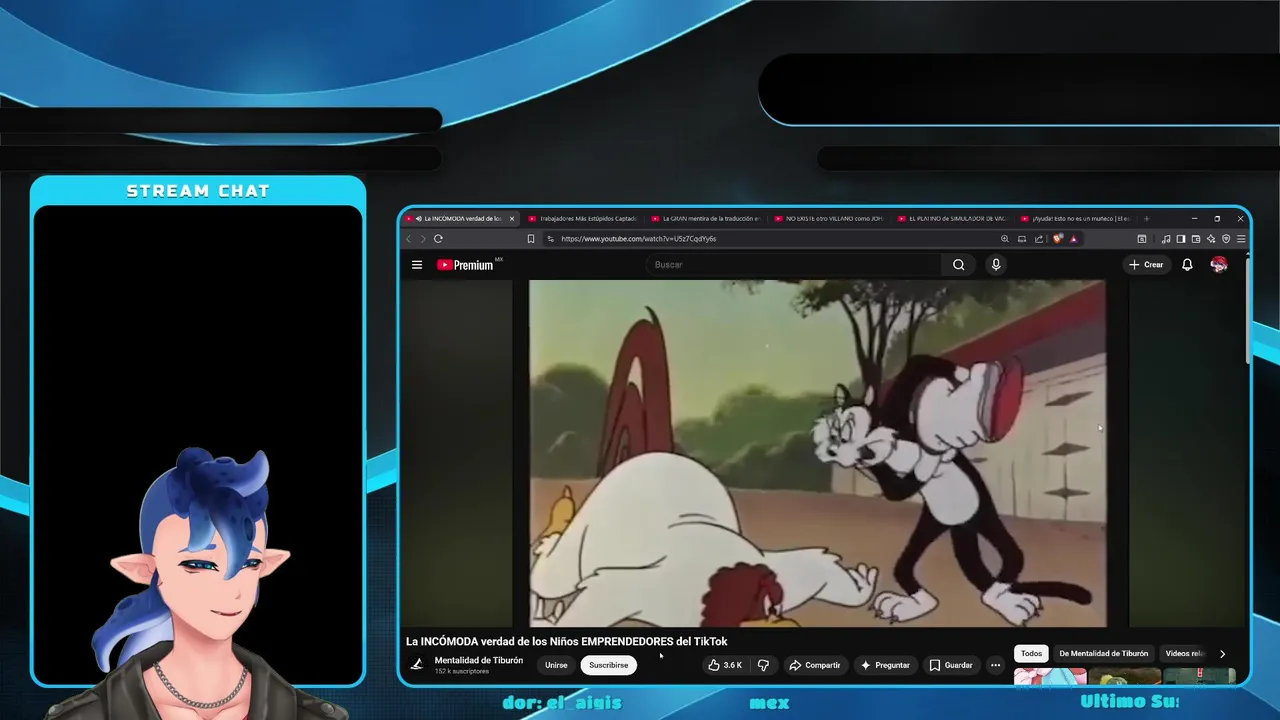Open the share icon in the address bar
The image size is (1280, 720).
(x=1039, y=239)
